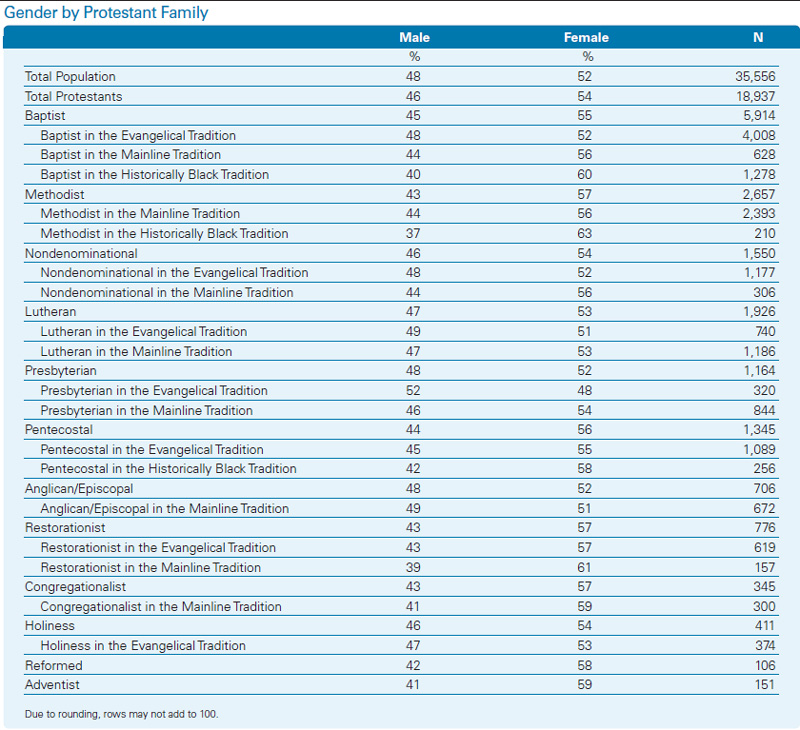Select the 'Pentecostal' family row label
The width and height of the screenshot is (800, 730).
tap(59, 430)
